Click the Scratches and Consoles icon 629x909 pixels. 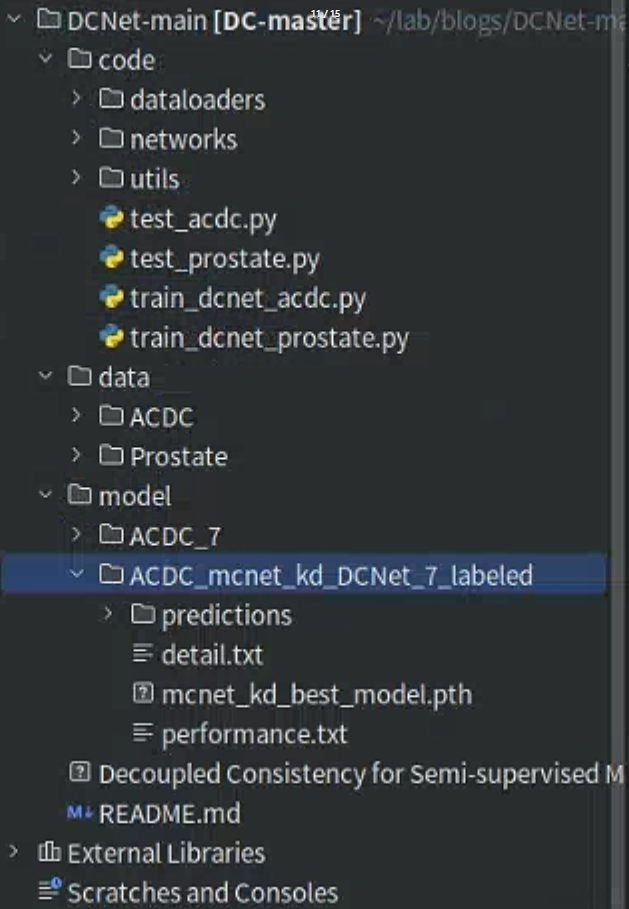pyautogui.click(x=48, y=892)
